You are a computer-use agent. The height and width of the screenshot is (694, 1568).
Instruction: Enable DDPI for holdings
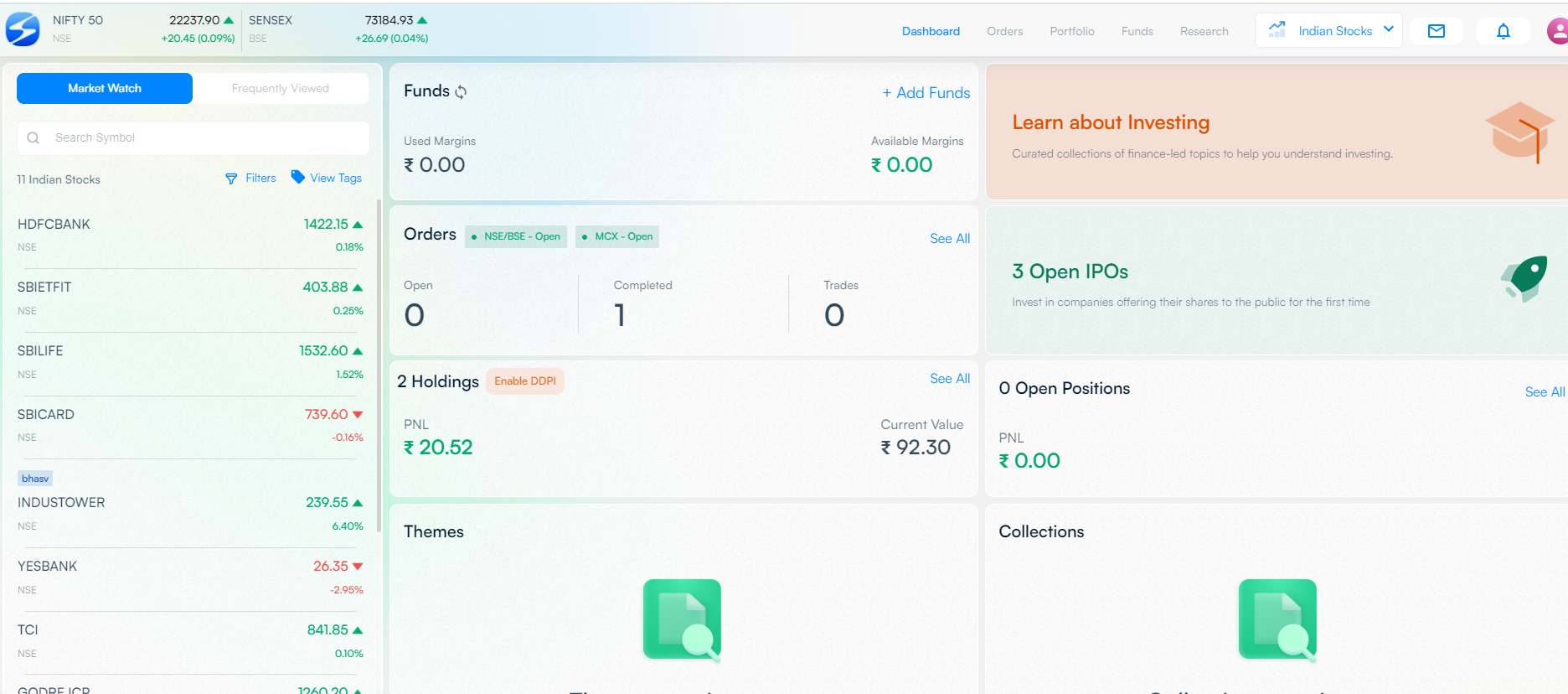click(525, 381)
